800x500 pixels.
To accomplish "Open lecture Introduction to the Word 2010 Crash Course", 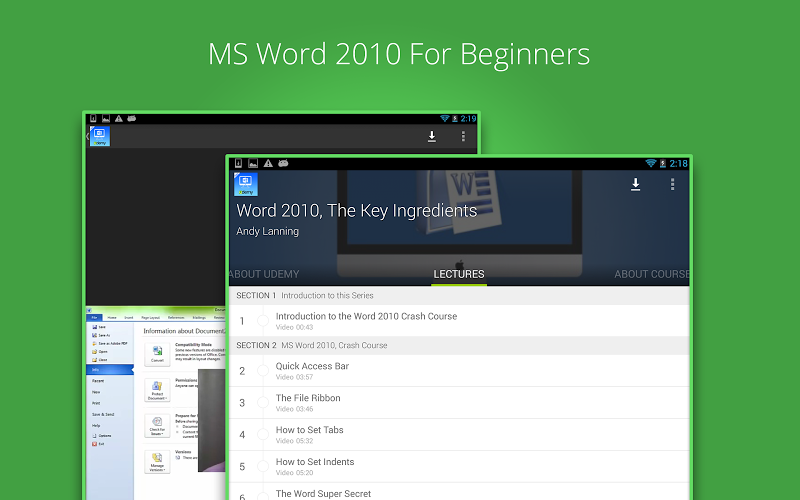I will (459, 320).
